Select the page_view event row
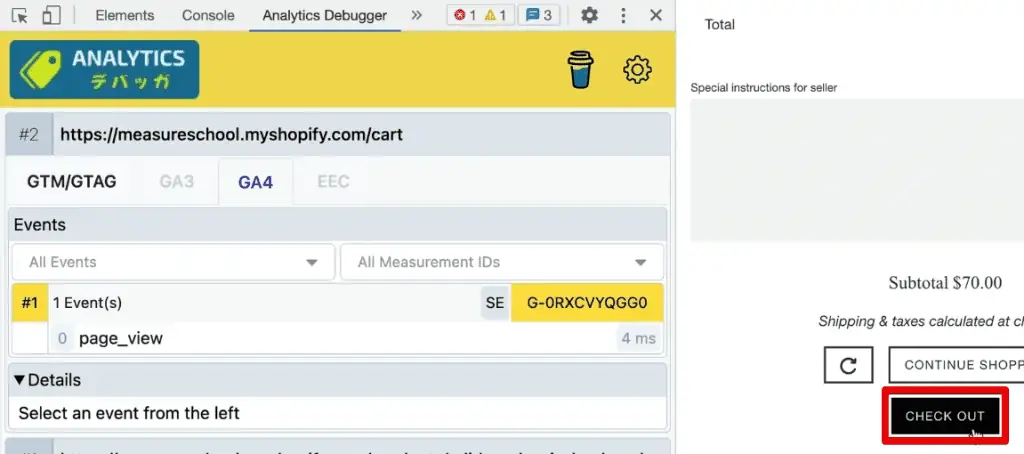 (x=120, y=338)
